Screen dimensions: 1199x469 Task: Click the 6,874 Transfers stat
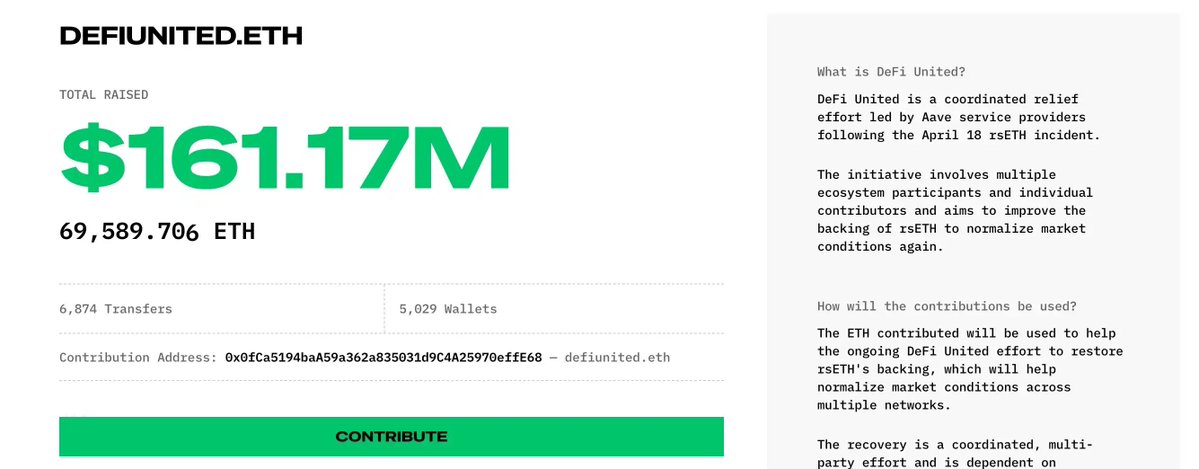115,309
